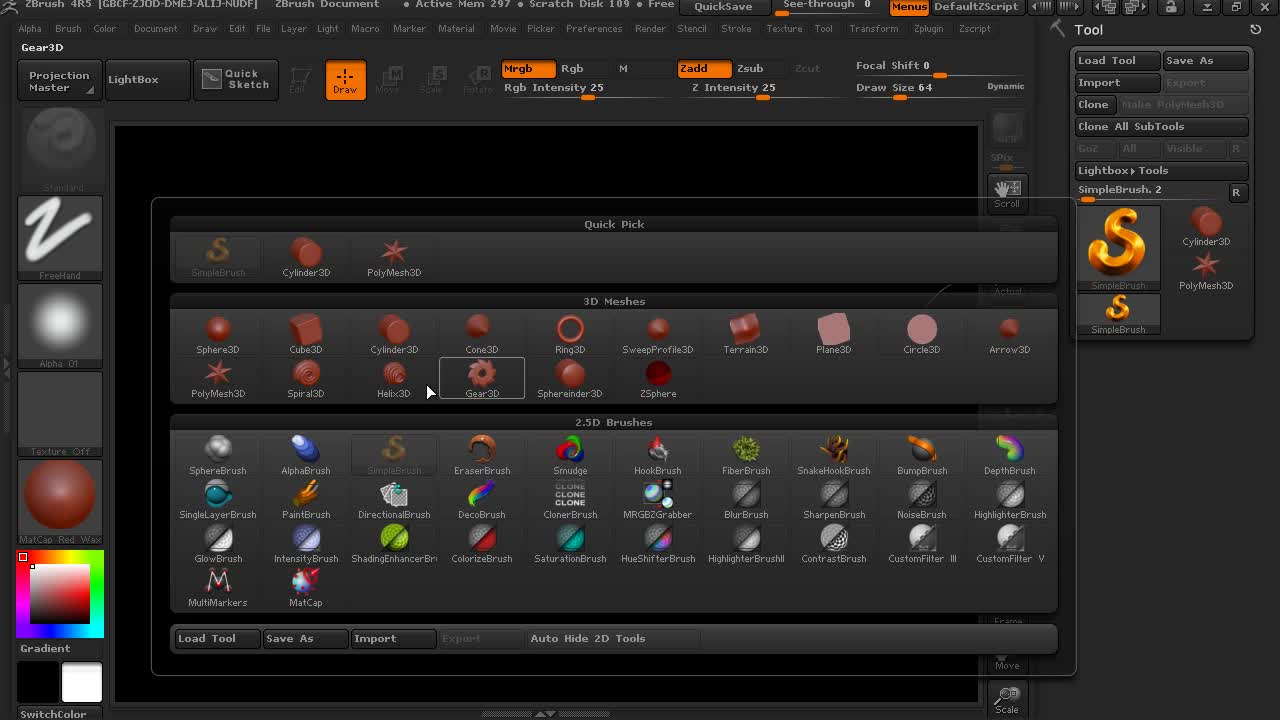Open the Projection Master panel
The image size is (1280, 720).
(x=59, y=81)
